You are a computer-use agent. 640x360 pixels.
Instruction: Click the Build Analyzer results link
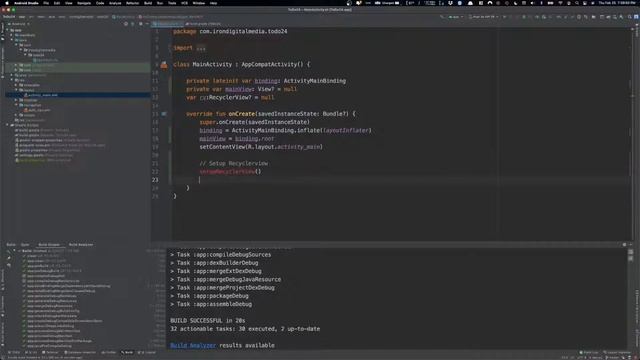point(193,345)
